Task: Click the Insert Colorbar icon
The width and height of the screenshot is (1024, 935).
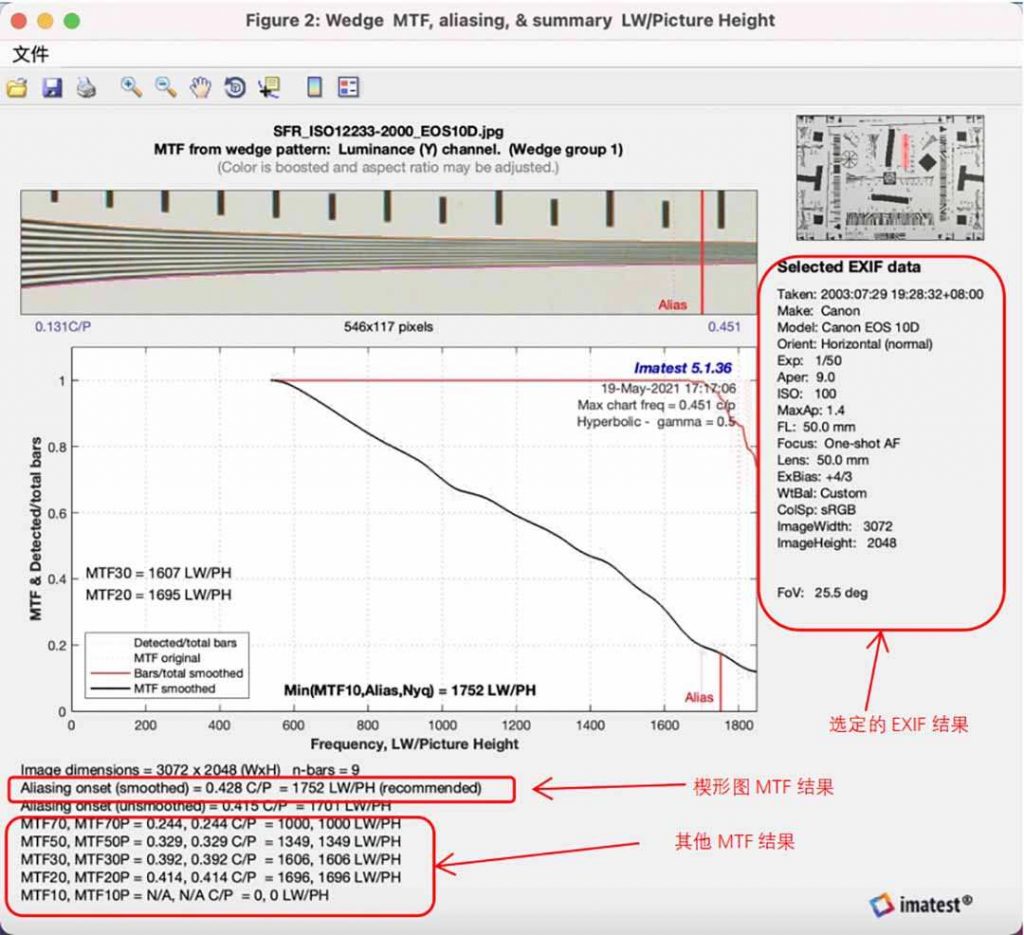Action: (315, 87)
